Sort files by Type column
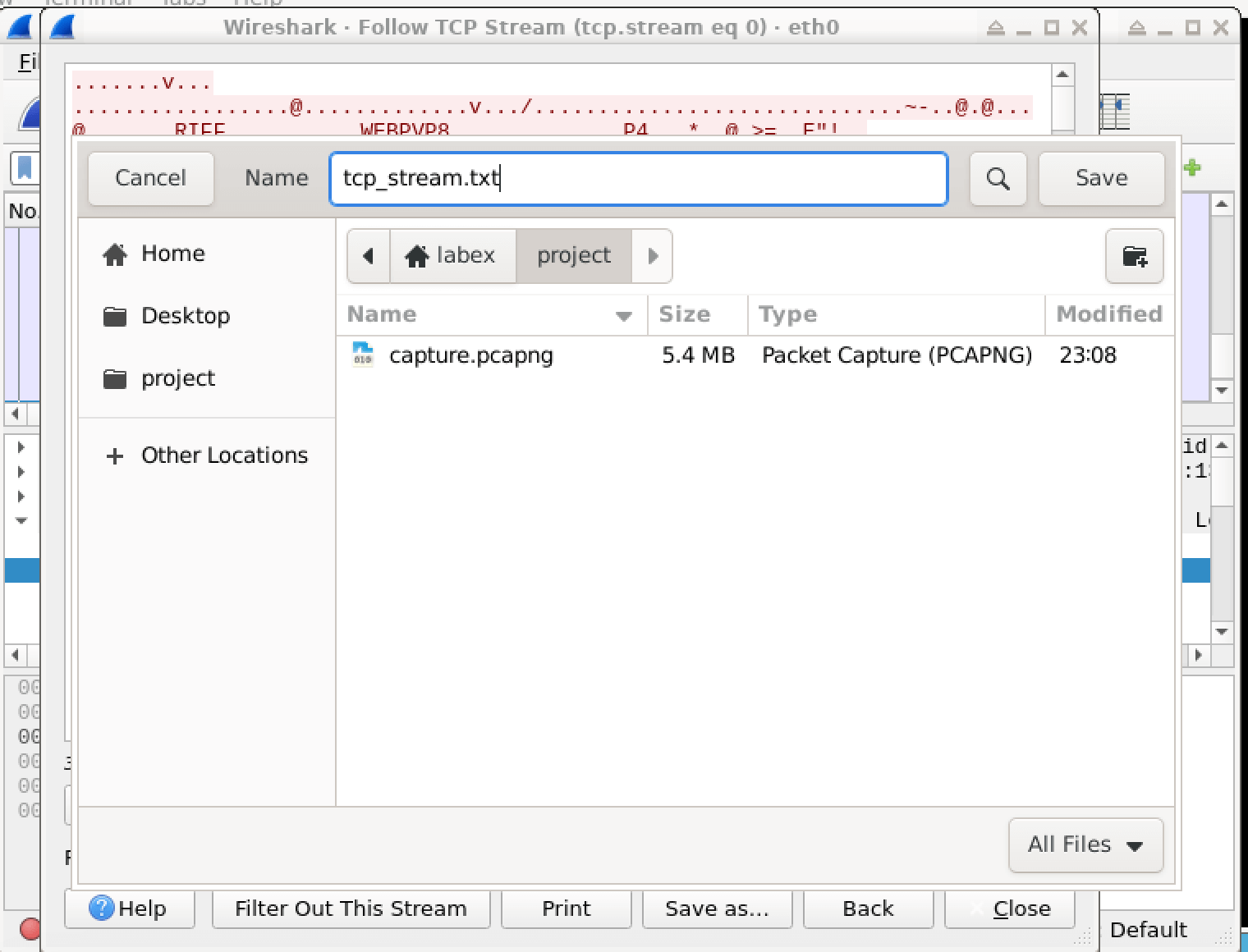The height and width of the screenshot is (952, 1248). click(x=897, y=314)
